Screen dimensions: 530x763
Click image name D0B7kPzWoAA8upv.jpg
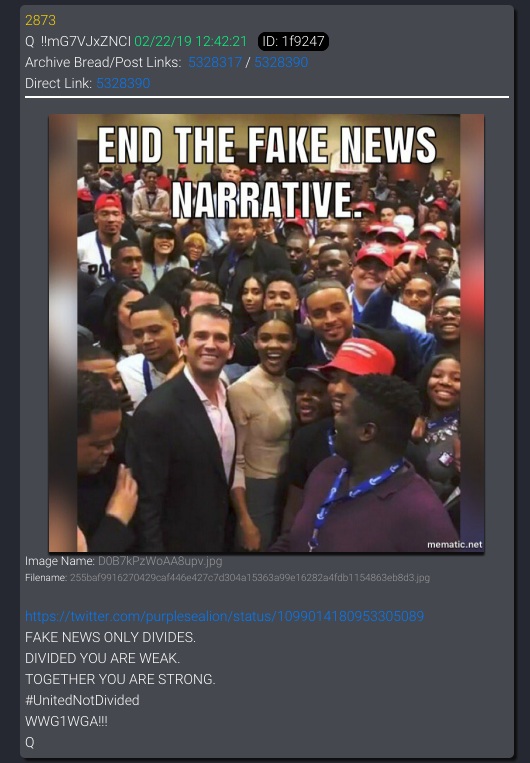(160, 561)
